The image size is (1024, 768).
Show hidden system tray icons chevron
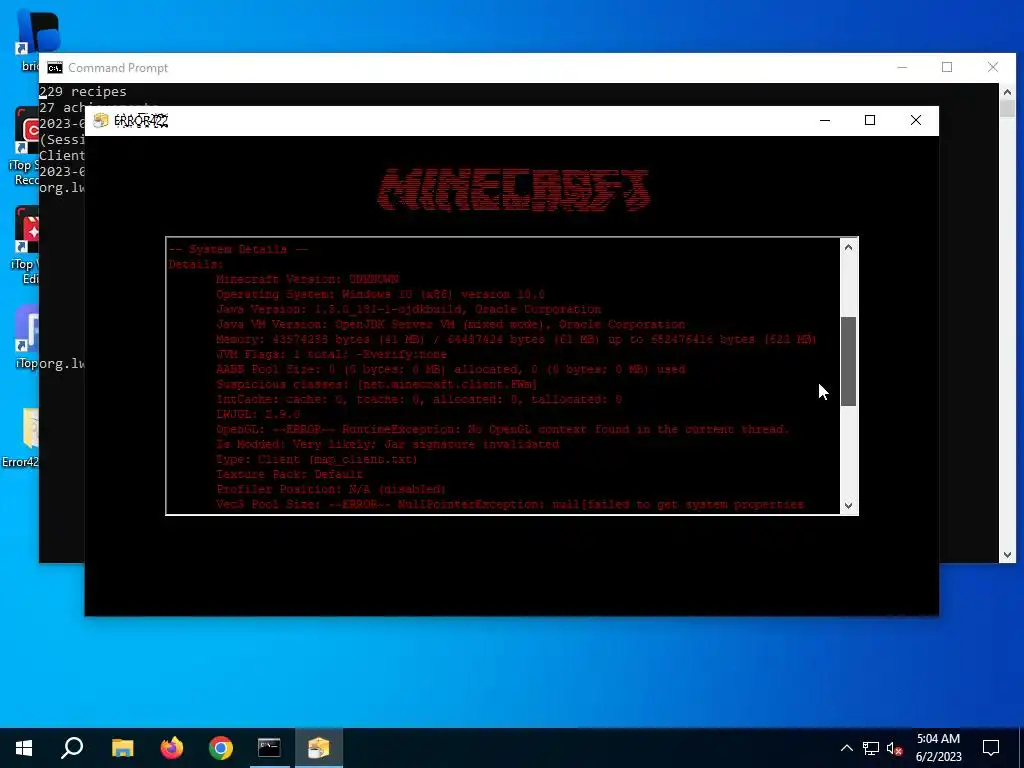tap(846, 748)
